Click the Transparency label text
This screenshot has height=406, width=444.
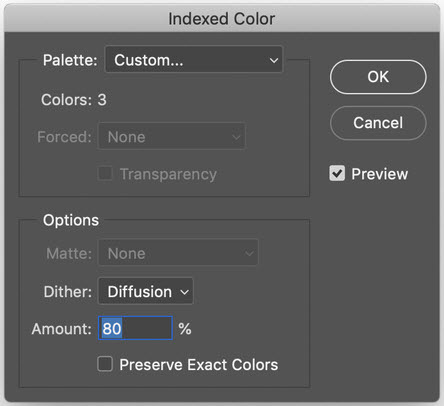(x=168, y=174)
